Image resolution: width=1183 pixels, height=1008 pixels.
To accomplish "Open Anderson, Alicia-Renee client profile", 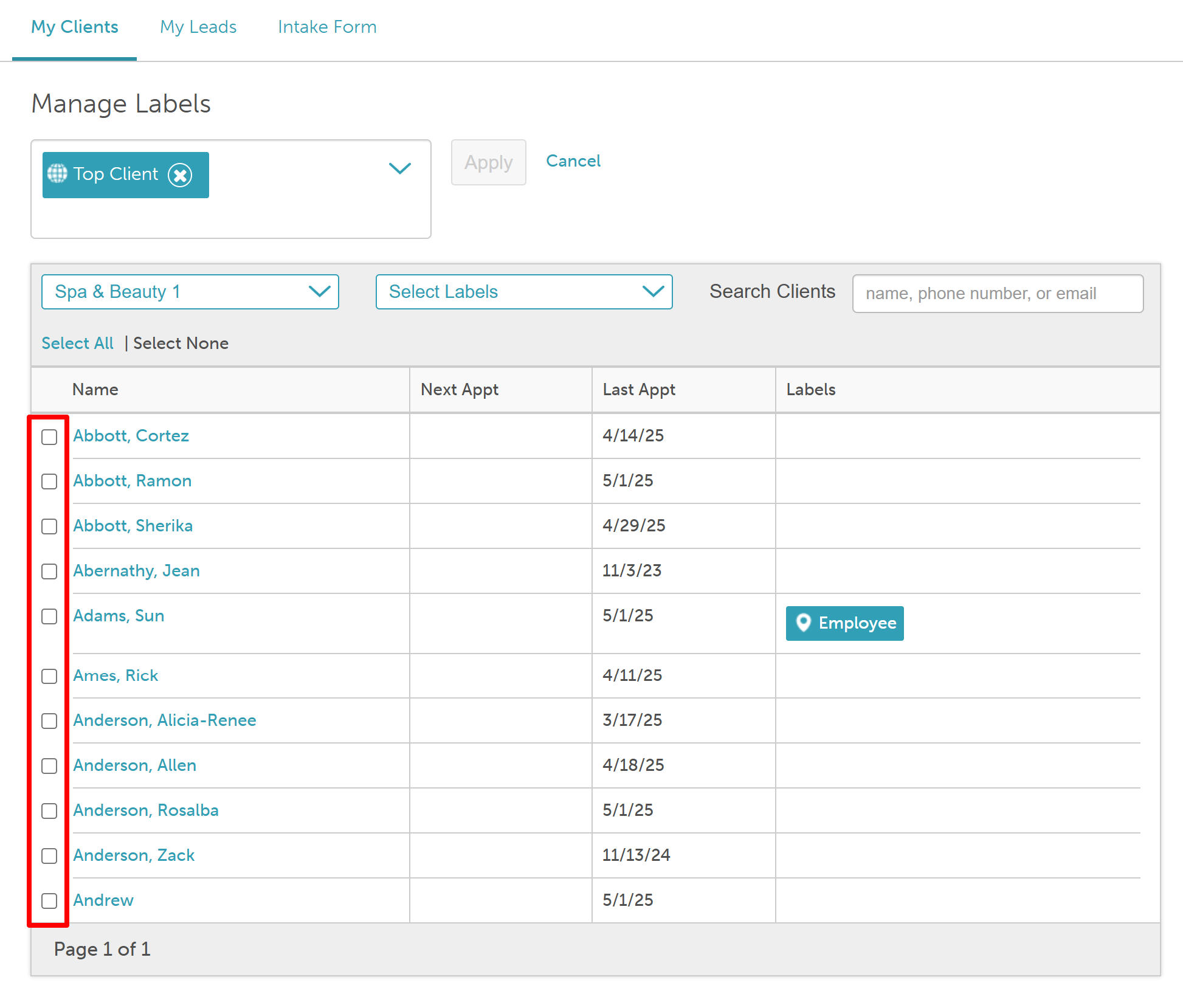I will point(165,720).
